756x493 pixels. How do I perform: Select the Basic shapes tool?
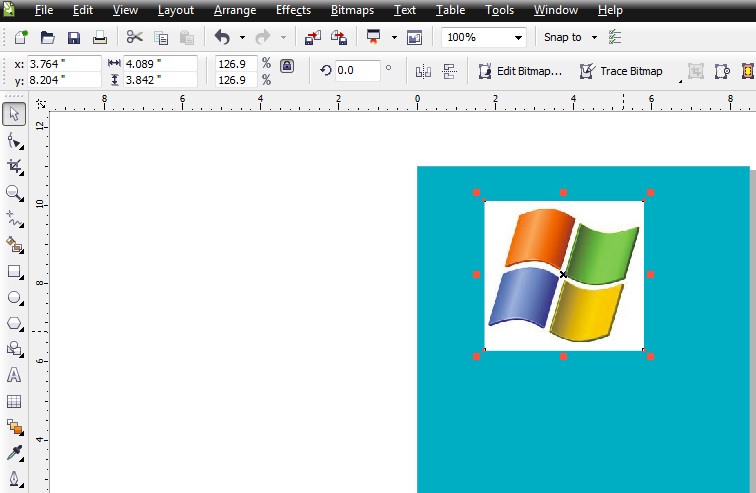point(14,349)
